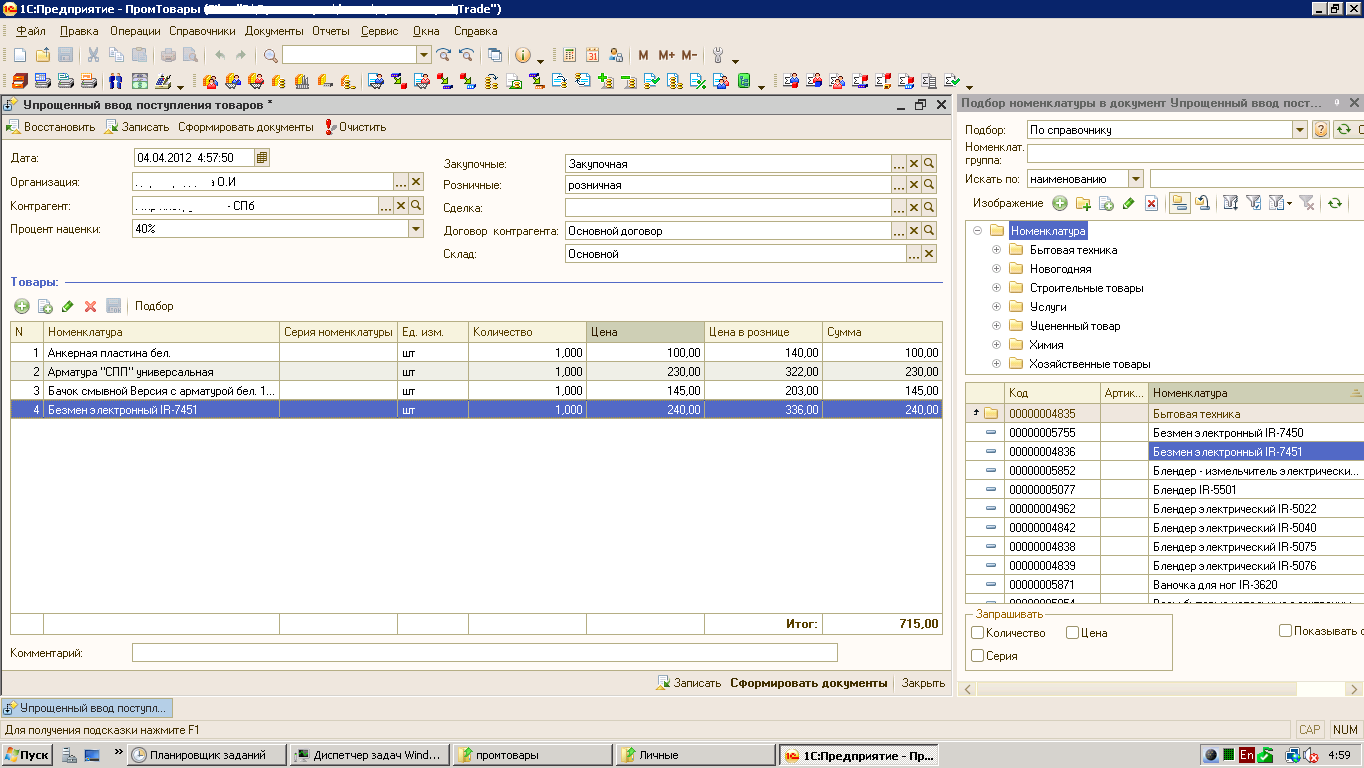Enable the Цена checkbox
This screenshot has height=768, width=1364.
tap(1072, 633)
